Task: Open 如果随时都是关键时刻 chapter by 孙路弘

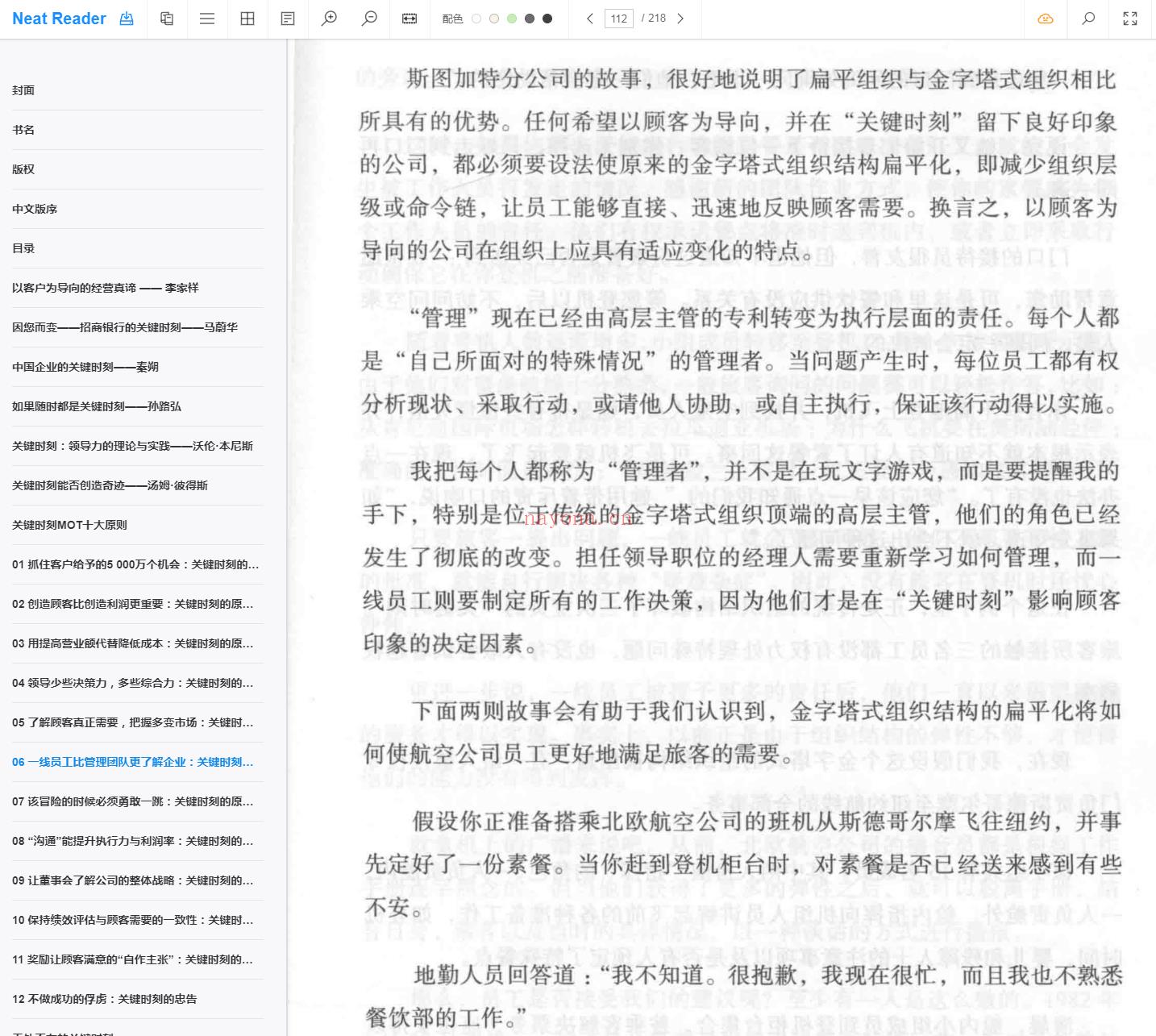Action: coord(138,406)
